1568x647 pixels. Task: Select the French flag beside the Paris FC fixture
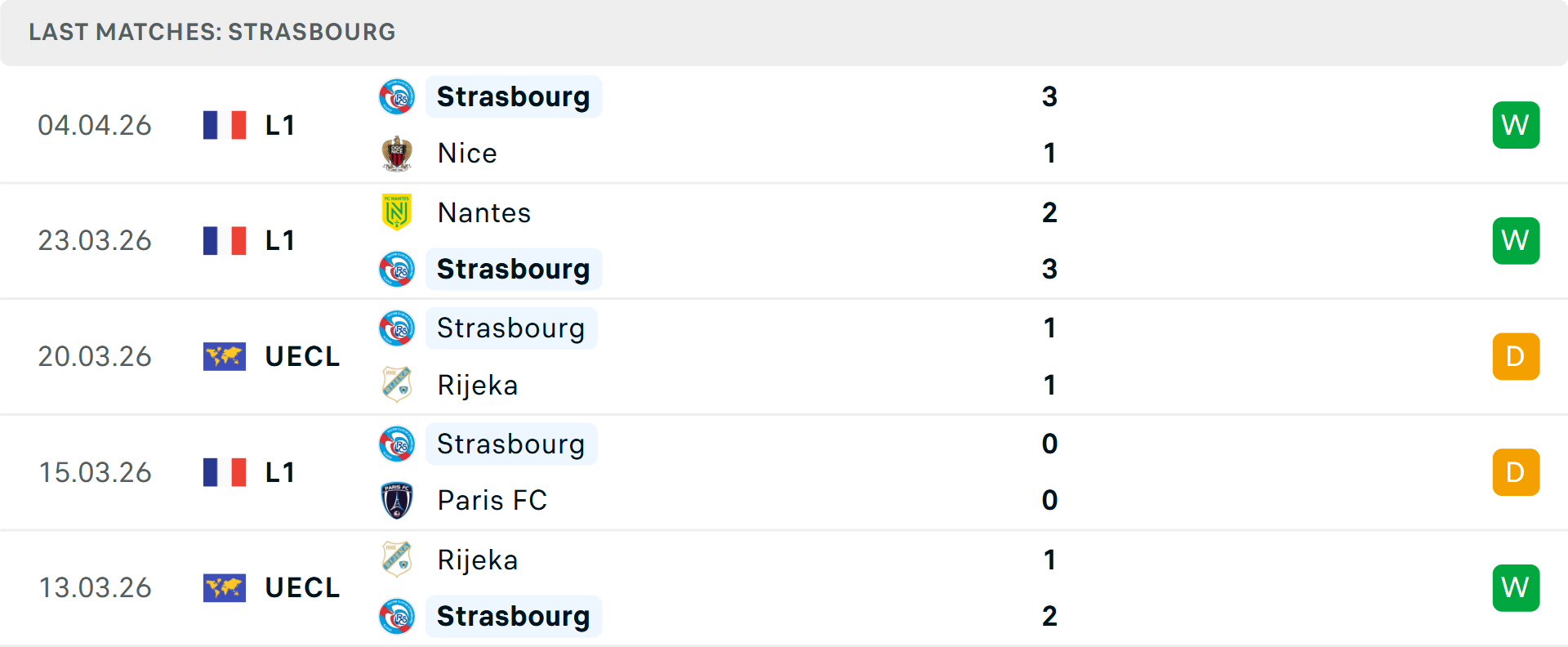click(225, 471)
